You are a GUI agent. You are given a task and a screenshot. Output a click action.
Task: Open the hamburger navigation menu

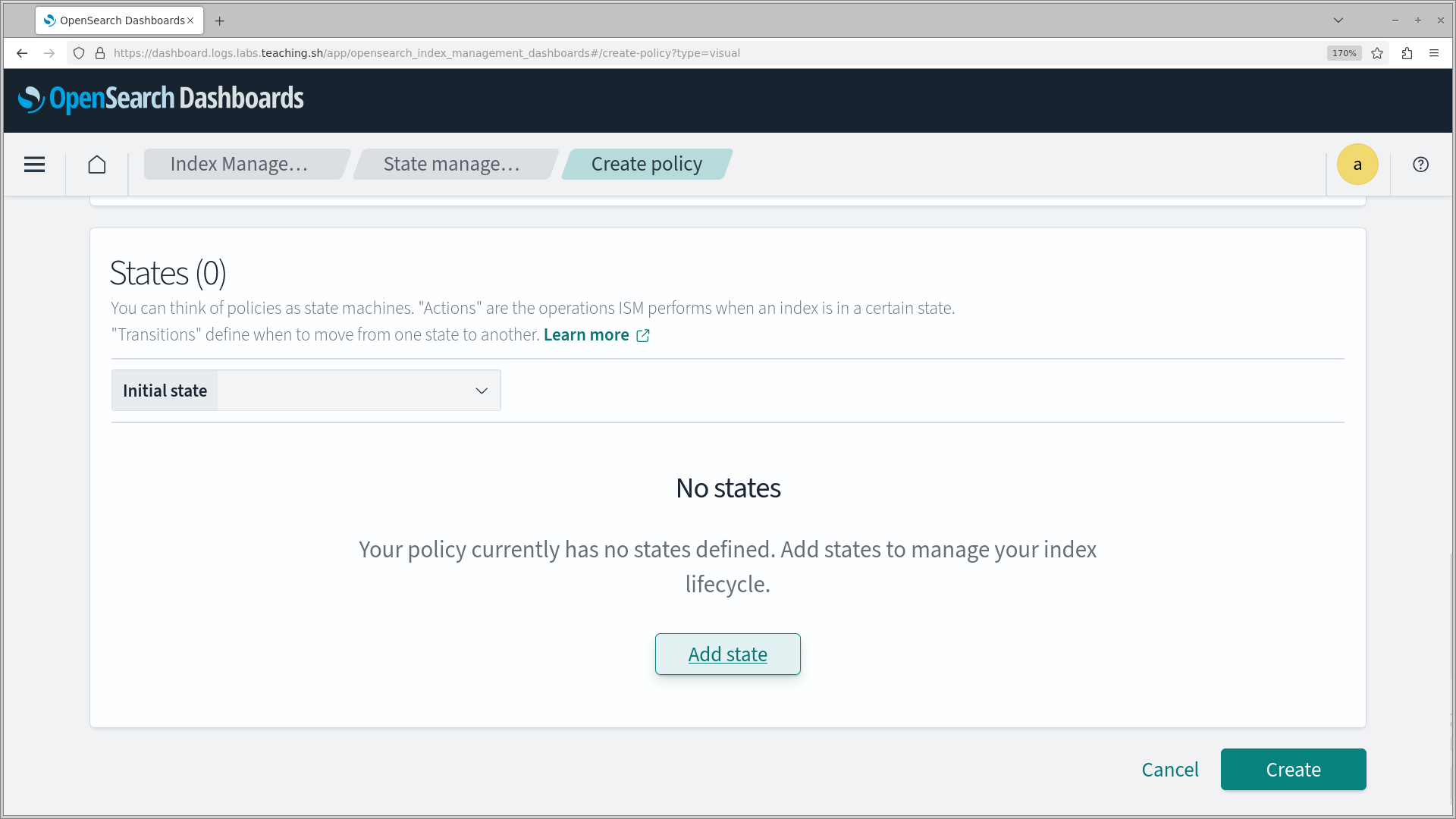point(34,165)
